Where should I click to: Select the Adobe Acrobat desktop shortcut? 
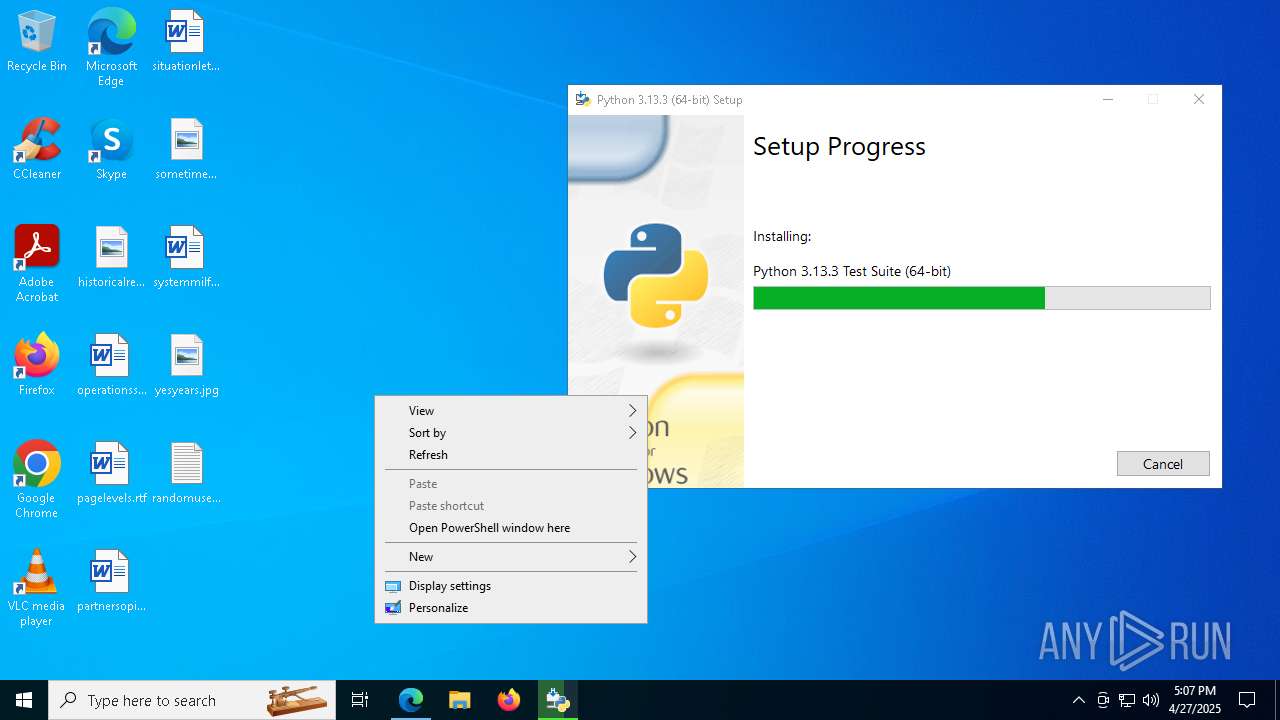click(37, 264)
